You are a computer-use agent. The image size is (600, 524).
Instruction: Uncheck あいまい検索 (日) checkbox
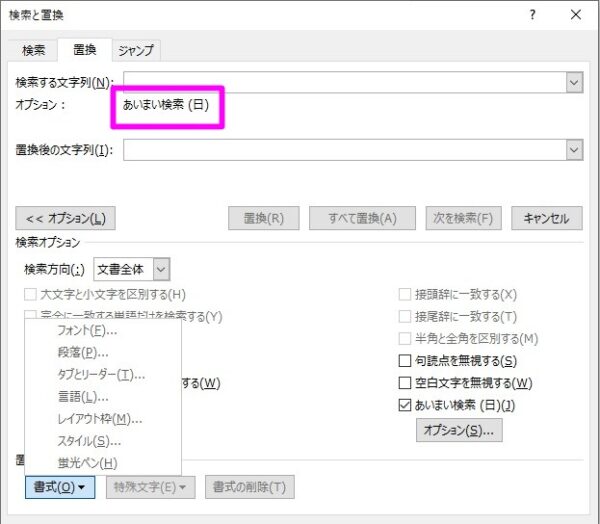[405, 406]
